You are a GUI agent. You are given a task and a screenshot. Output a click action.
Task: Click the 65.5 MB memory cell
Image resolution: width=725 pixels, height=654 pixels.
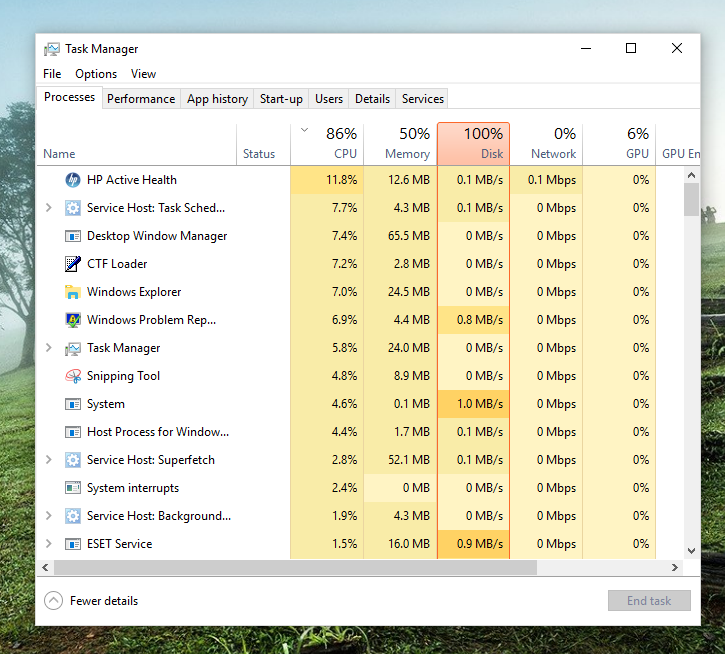[x=400, y=236]
